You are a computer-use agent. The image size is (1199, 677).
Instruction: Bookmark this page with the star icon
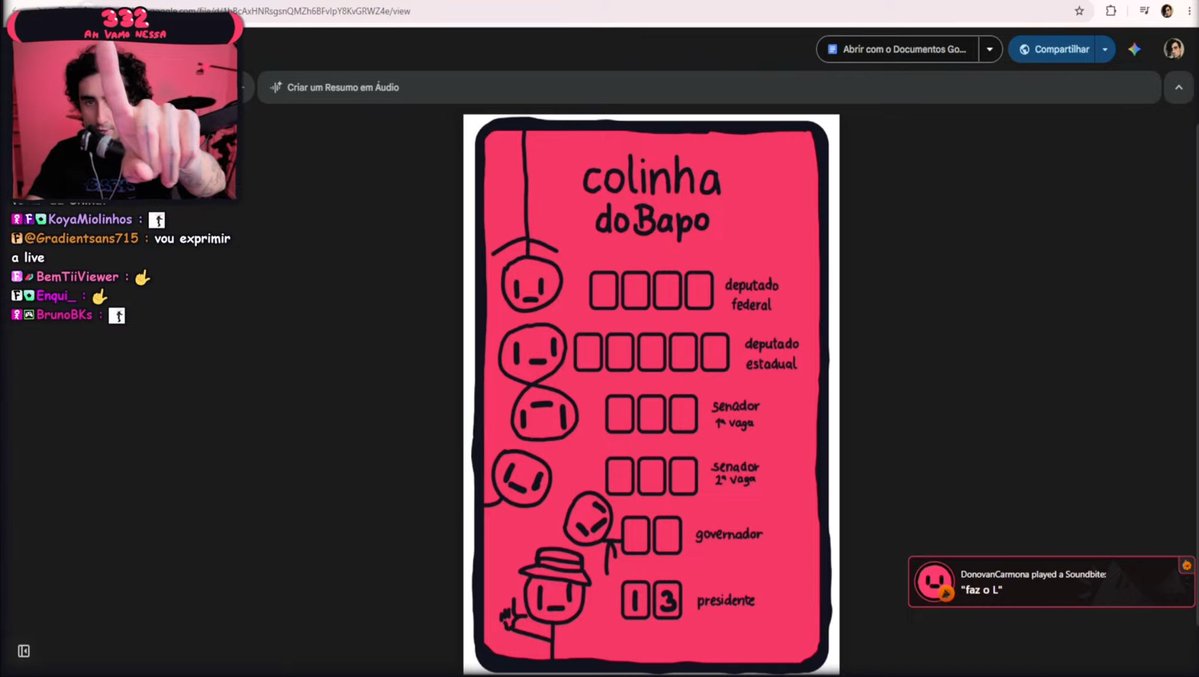point(1079,11)
